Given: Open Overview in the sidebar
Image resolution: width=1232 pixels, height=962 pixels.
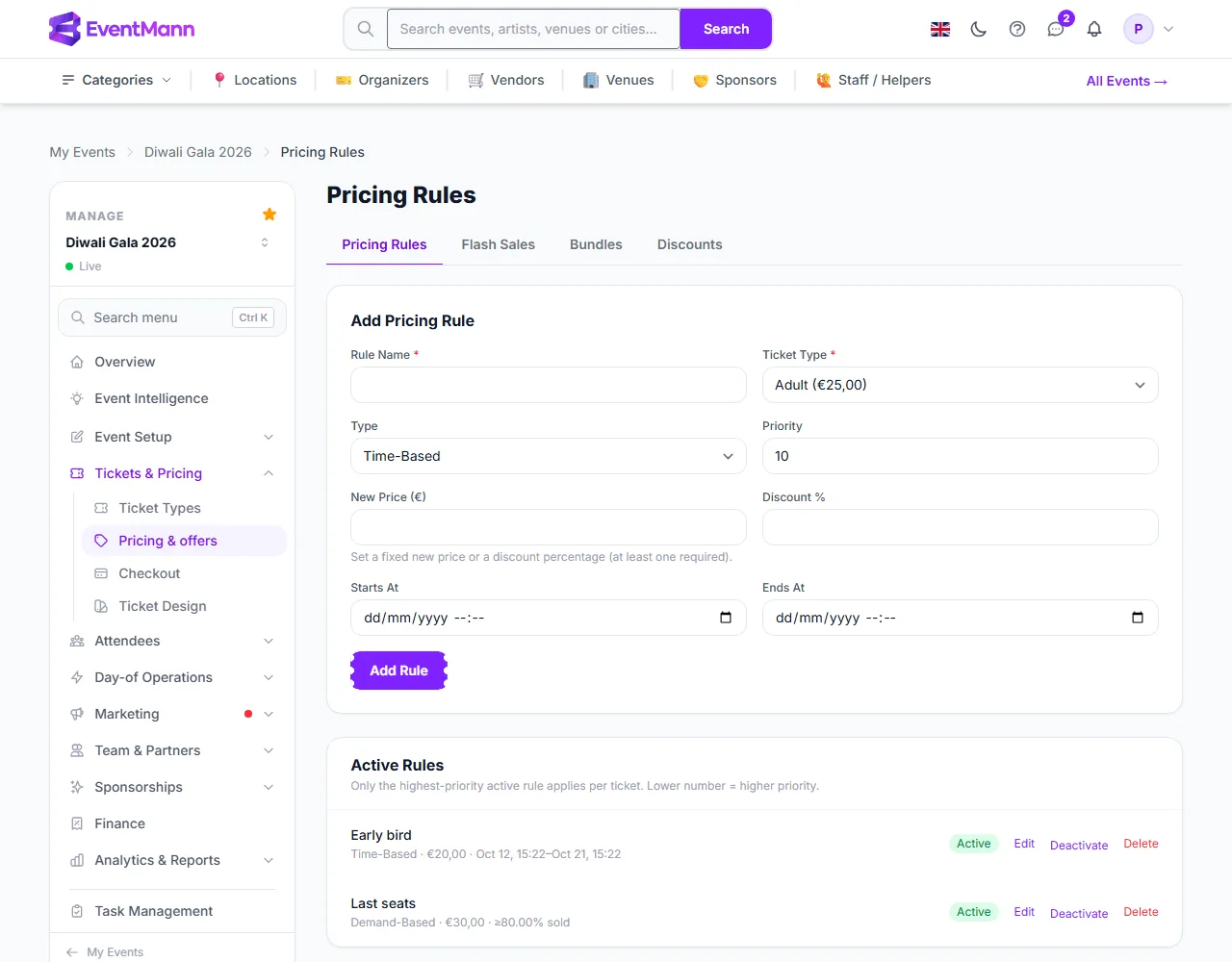Looking at the screenshot, I should pos(172,362).
